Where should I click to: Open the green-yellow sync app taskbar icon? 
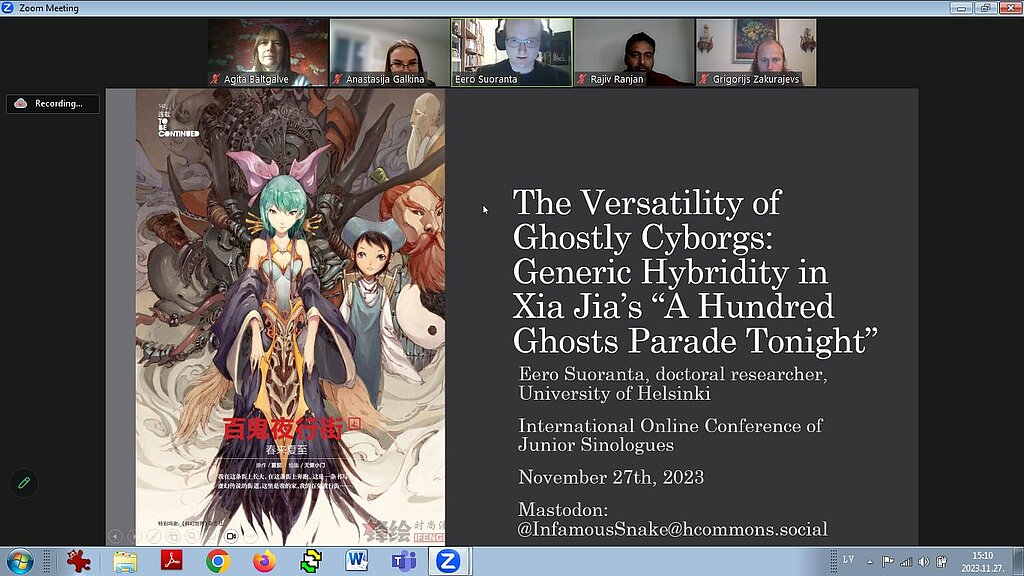point(311,562)
